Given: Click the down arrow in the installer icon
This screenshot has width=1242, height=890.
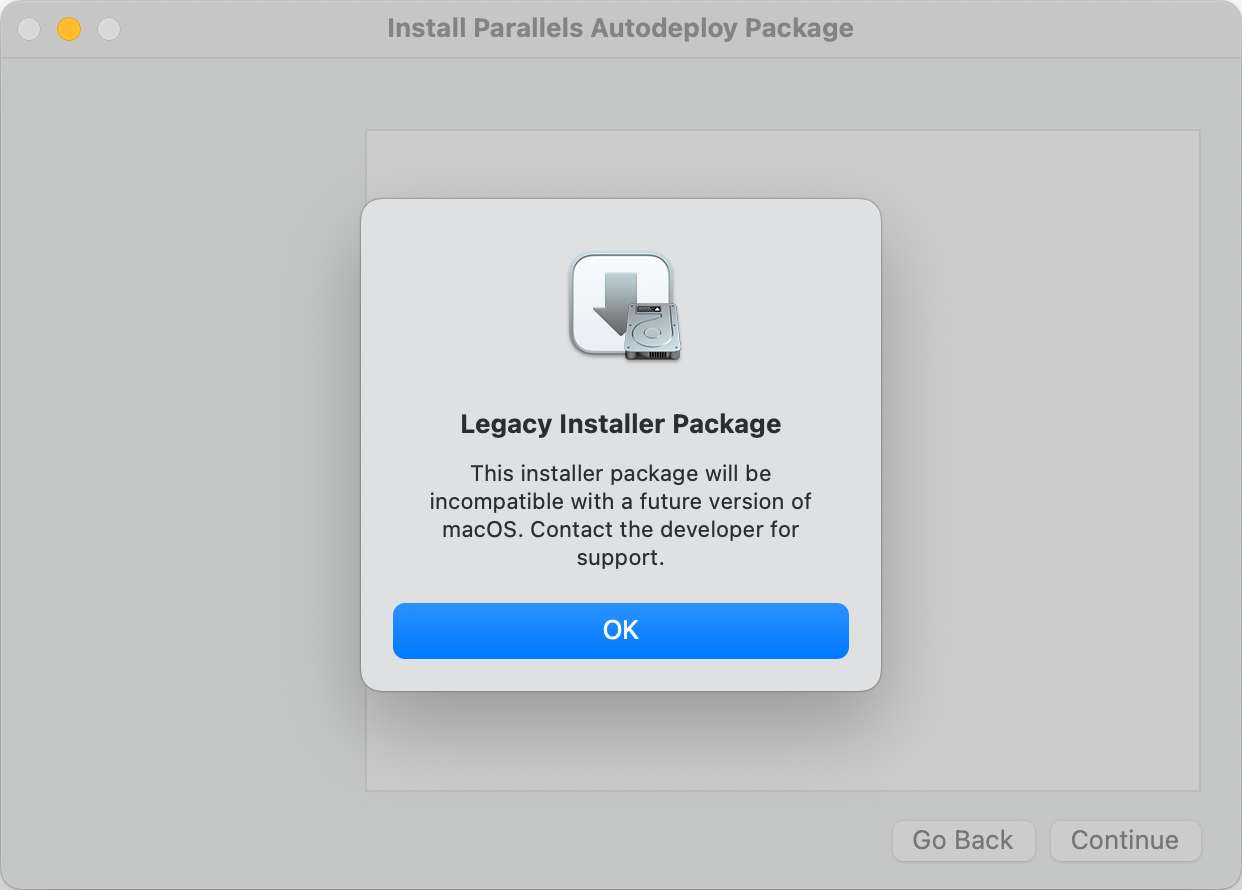Looking at the screenshot, I should [610, 300].
